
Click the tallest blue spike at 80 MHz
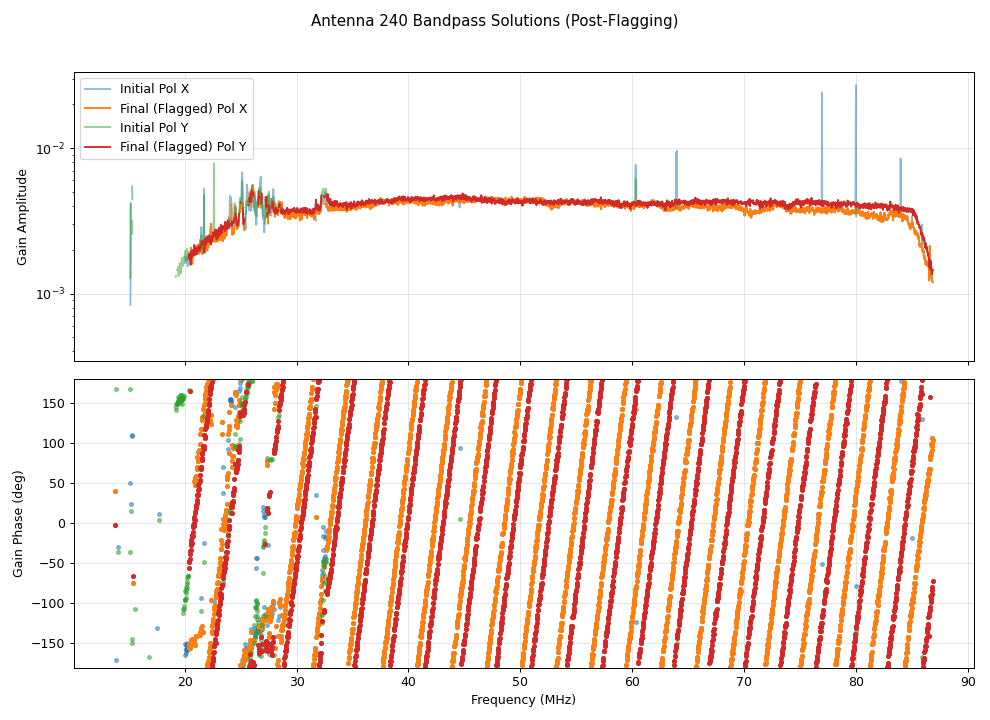856,87
